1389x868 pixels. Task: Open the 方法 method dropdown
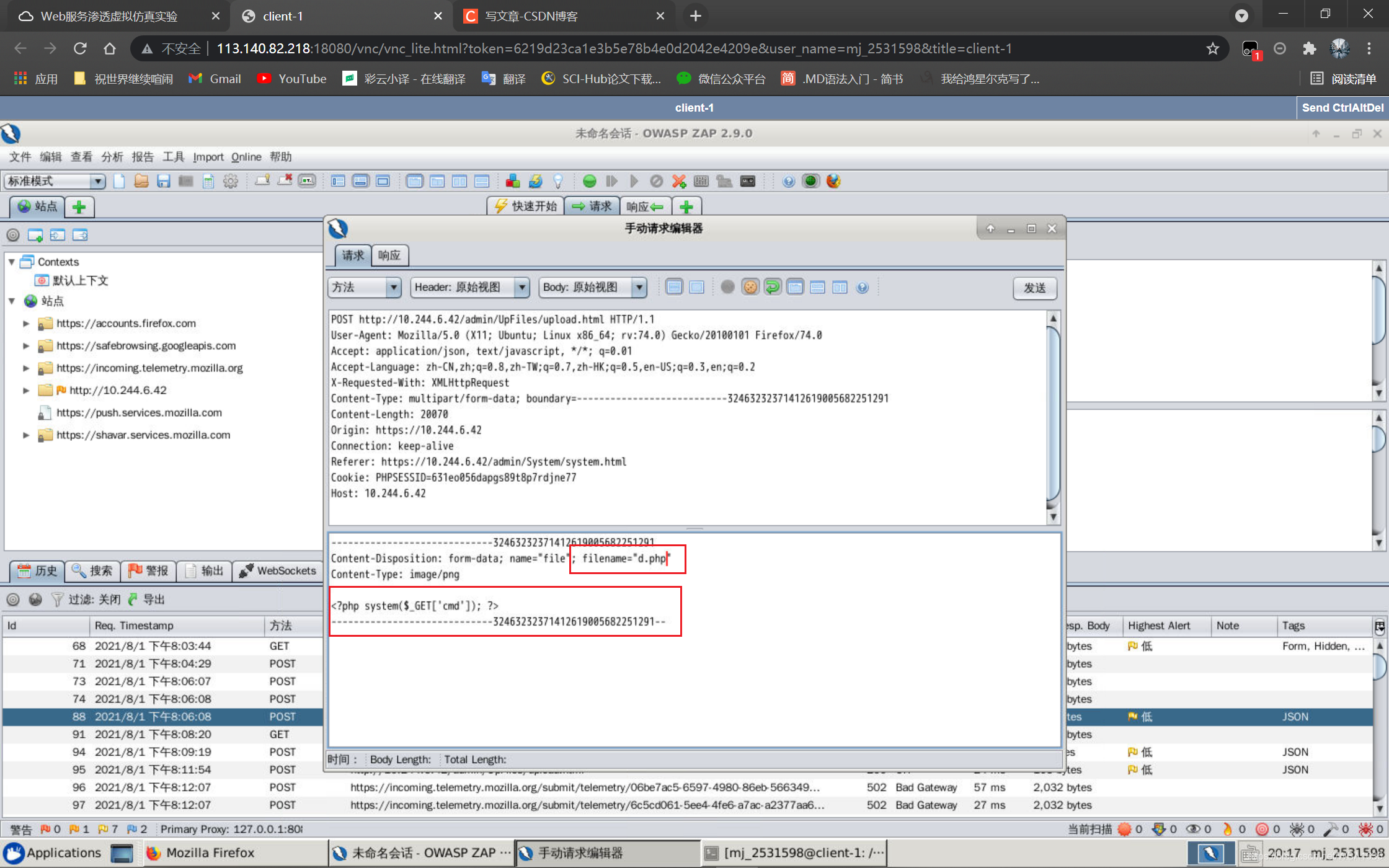tap(364, 287)
